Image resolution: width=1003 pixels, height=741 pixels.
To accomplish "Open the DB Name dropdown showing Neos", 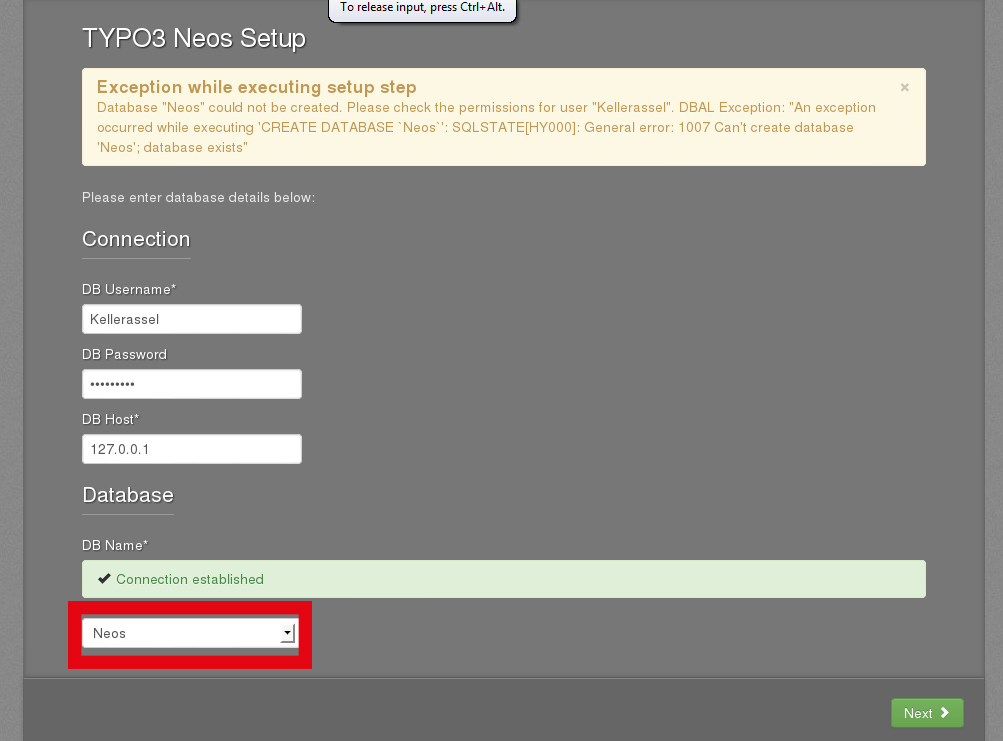I will [190, 633].
